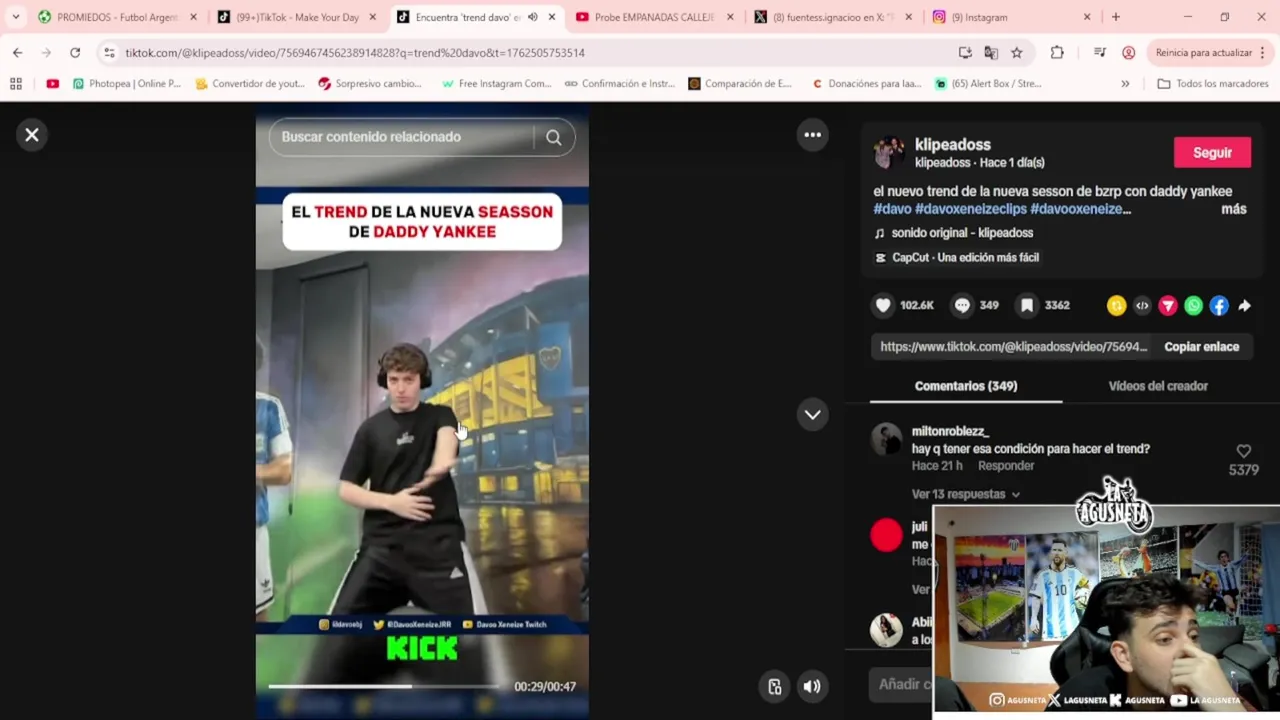Share video on WhatsApp
Screen dimensions: 1280x720
click(1193, 306)
